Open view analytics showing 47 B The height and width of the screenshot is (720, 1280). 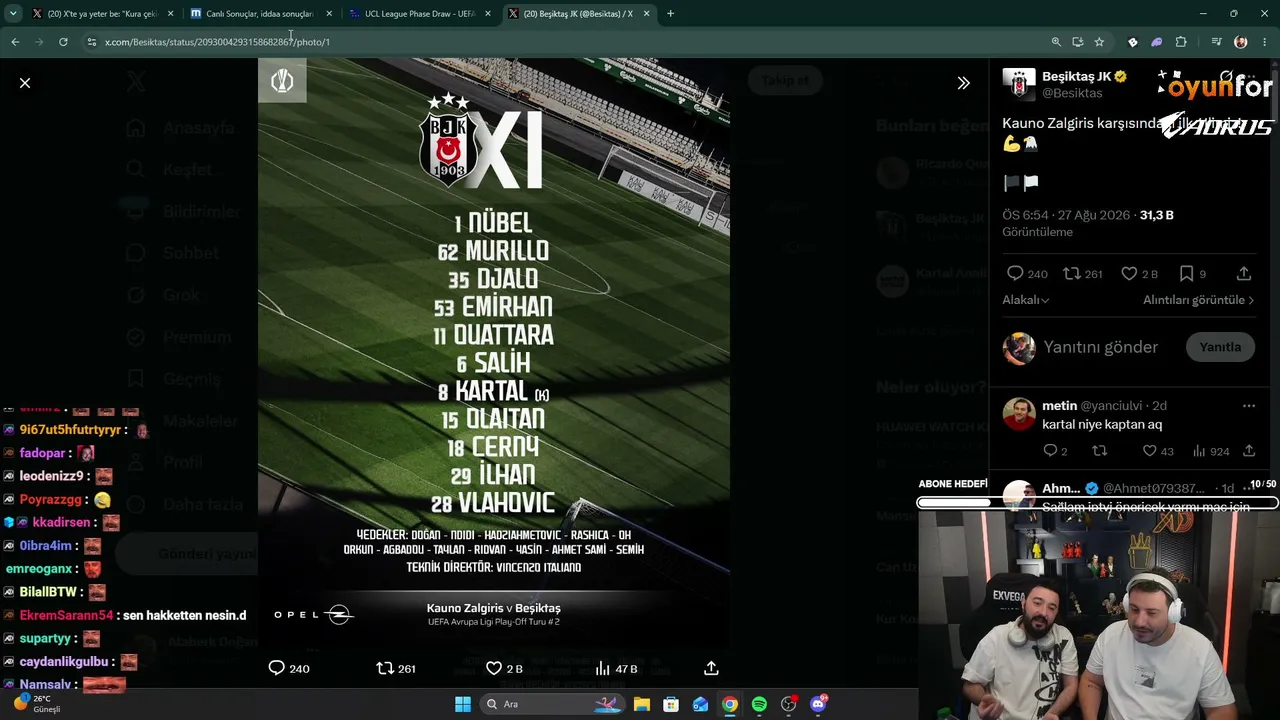point(615,668)
